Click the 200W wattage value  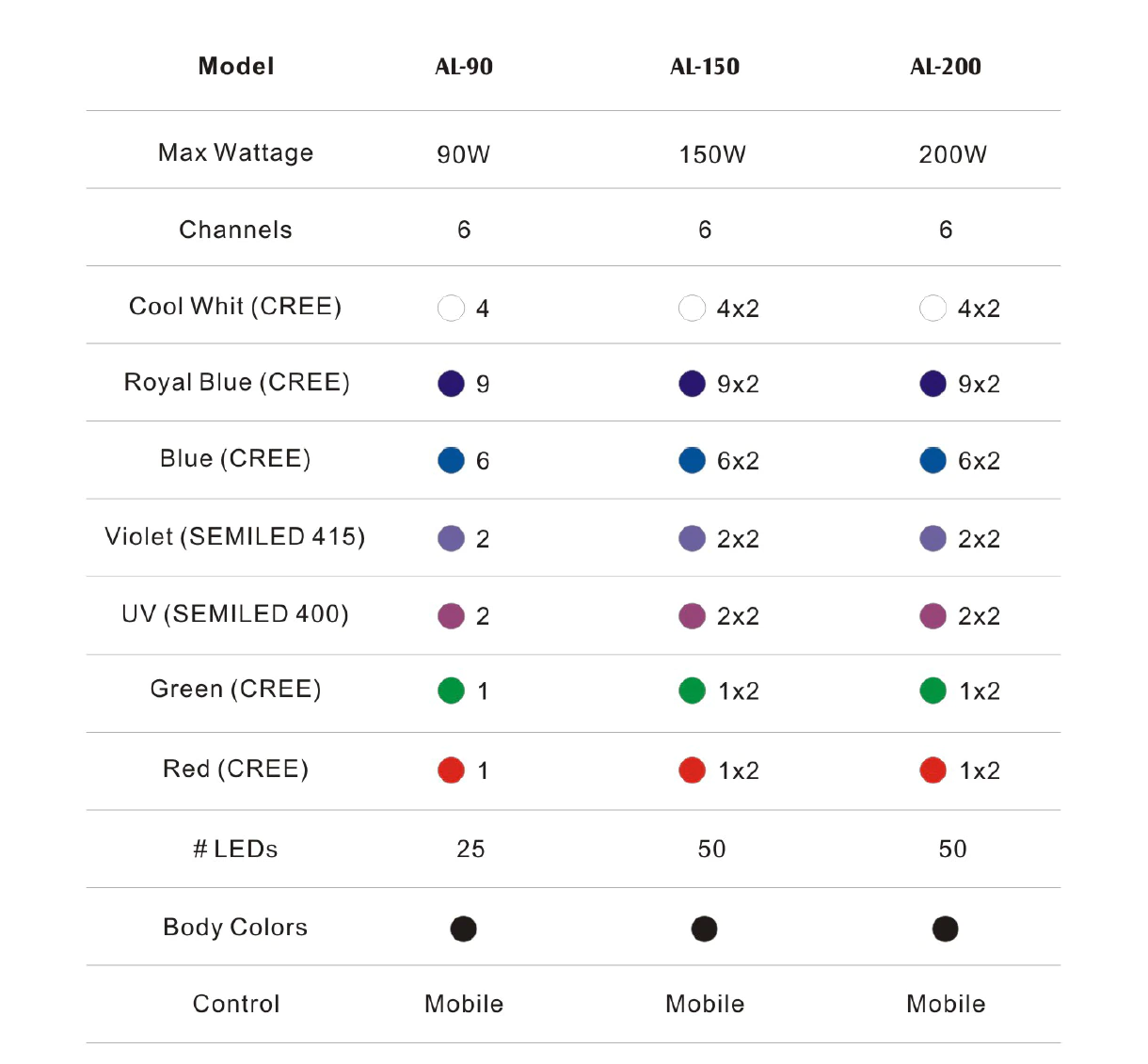coord(952,154)
